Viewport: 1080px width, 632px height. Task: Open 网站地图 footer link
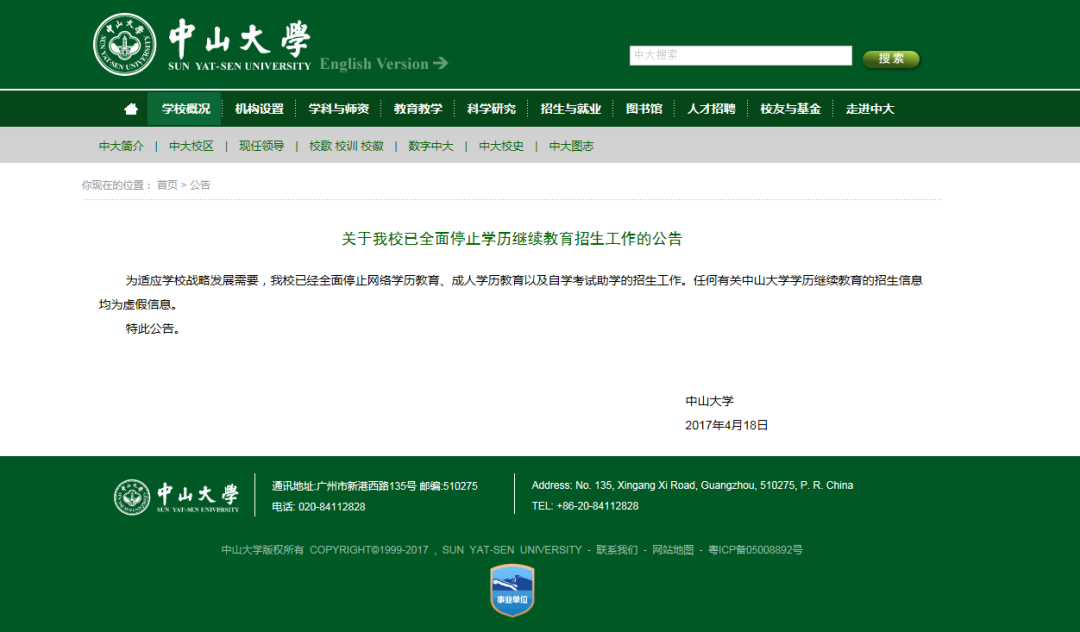point(673,549)
